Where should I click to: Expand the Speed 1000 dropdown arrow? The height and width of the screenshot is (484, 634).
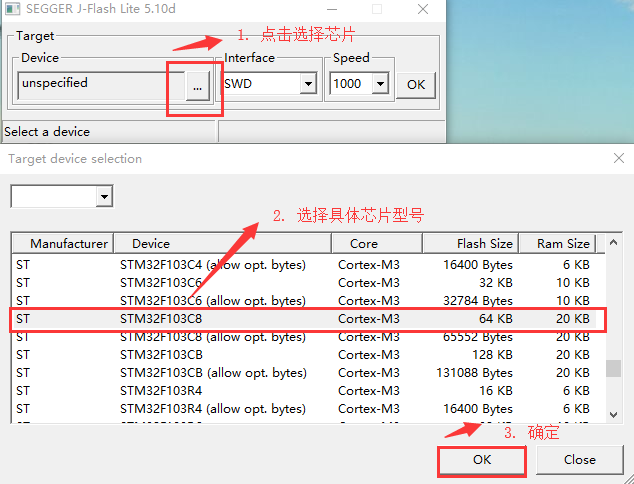tap(380, 84)
